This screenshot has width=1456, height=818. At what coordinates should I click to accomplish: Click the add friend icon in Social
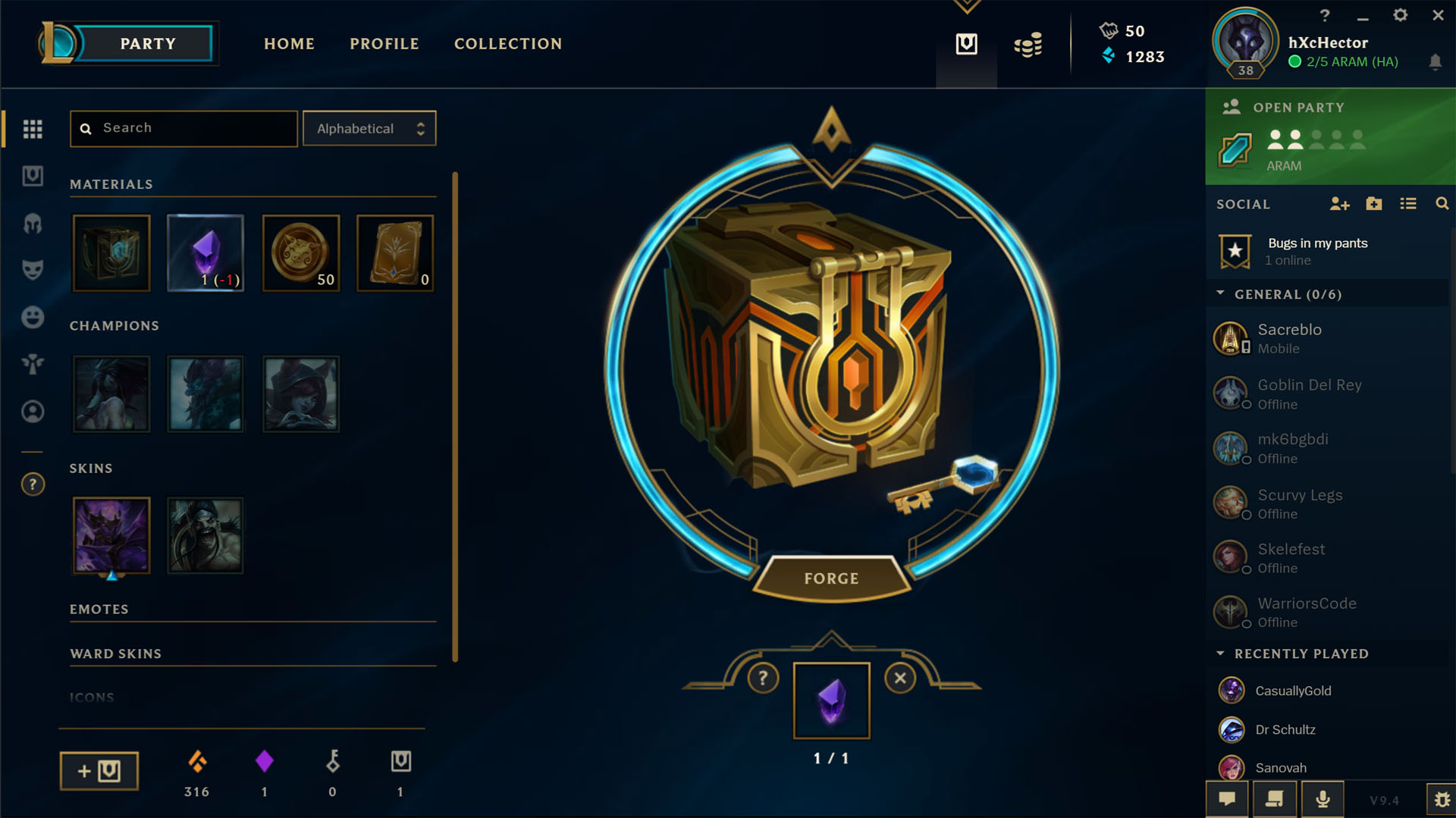(1339, 204)
